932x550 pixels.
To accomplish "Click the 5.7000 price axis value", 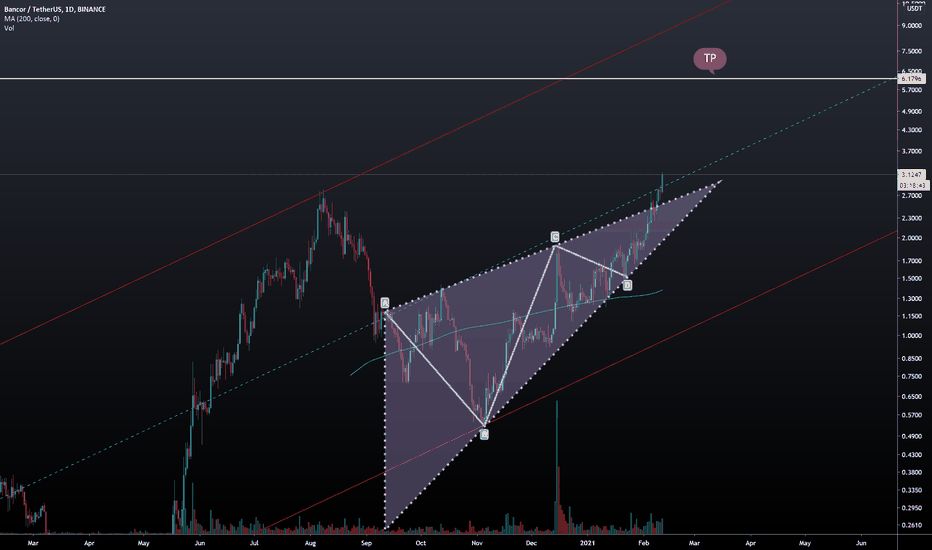I will pyautogui.click(x=911, y=90).
